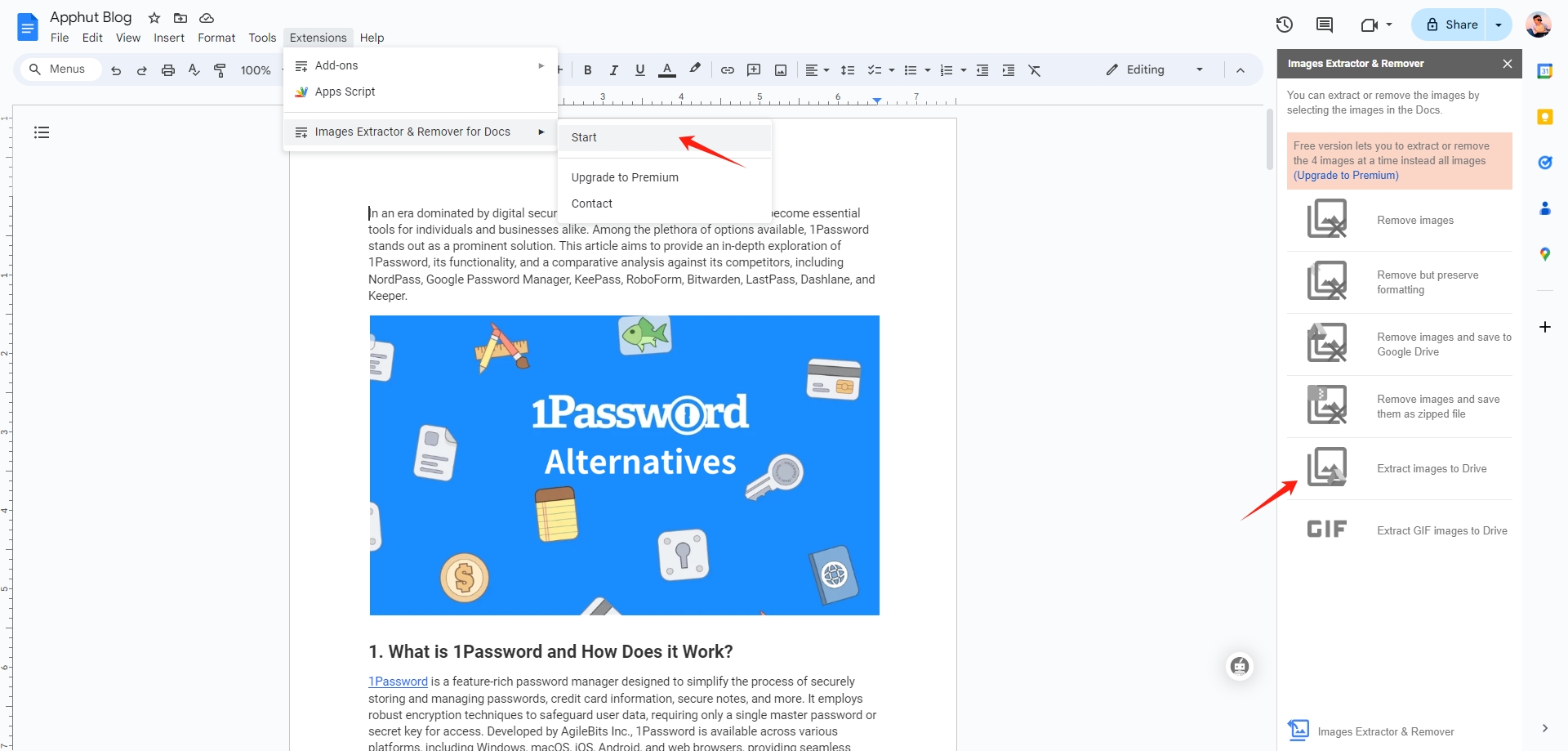Screen dimensions: 1568x751
Task: Click the Clear formatting icon
Action: pyautogui.click(x=1035, y=70)
